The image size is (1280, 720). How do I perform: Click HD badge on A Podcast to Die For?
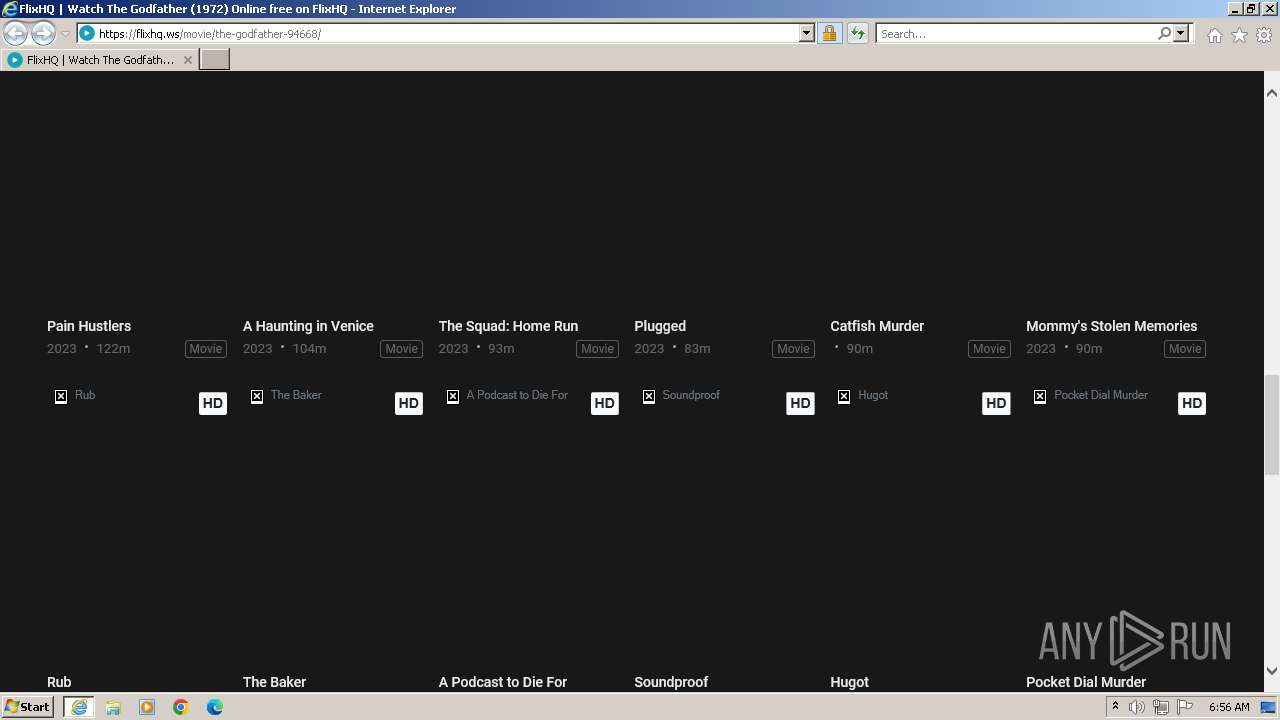point(605,403)
